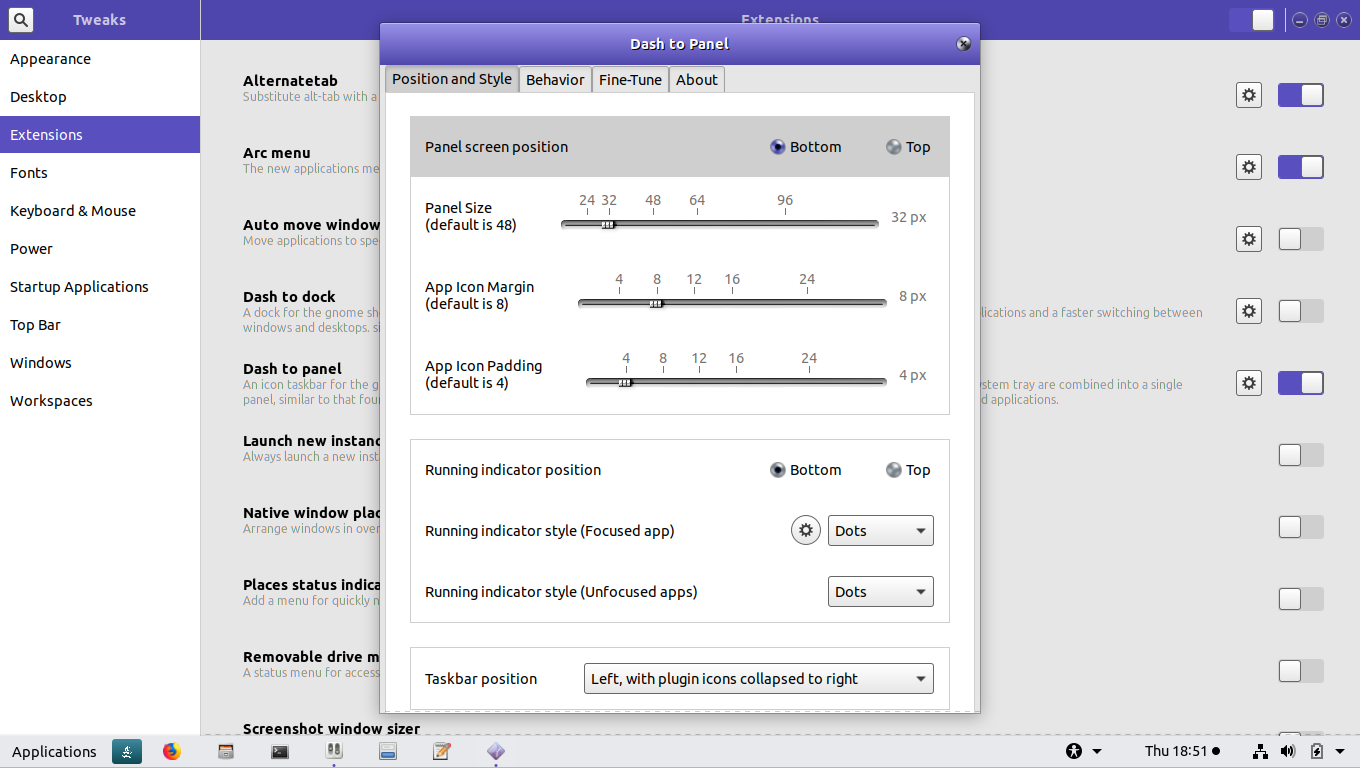This screenshot has width=1360, height=768.
Task: Enable the Removable drive menu switch
Action: [x=1301, y=671]
